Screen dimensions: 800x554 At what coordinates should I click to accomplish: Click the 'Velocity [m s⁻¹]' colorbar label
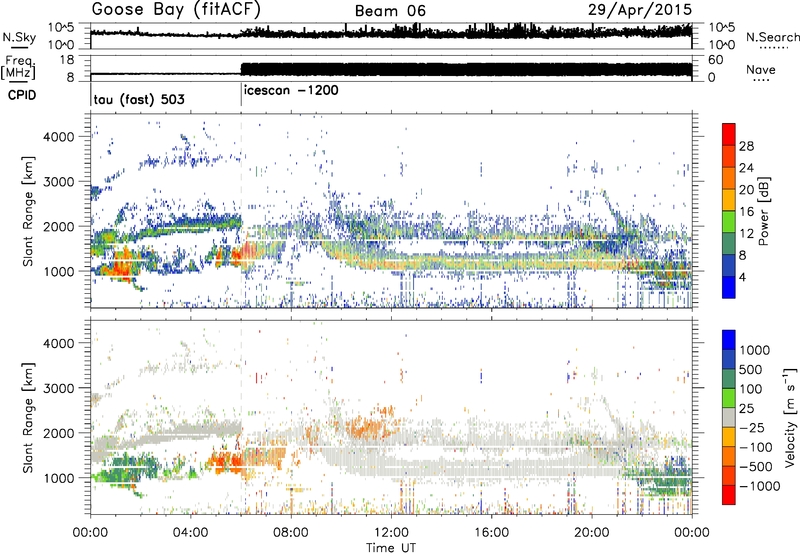pos(790,417)
